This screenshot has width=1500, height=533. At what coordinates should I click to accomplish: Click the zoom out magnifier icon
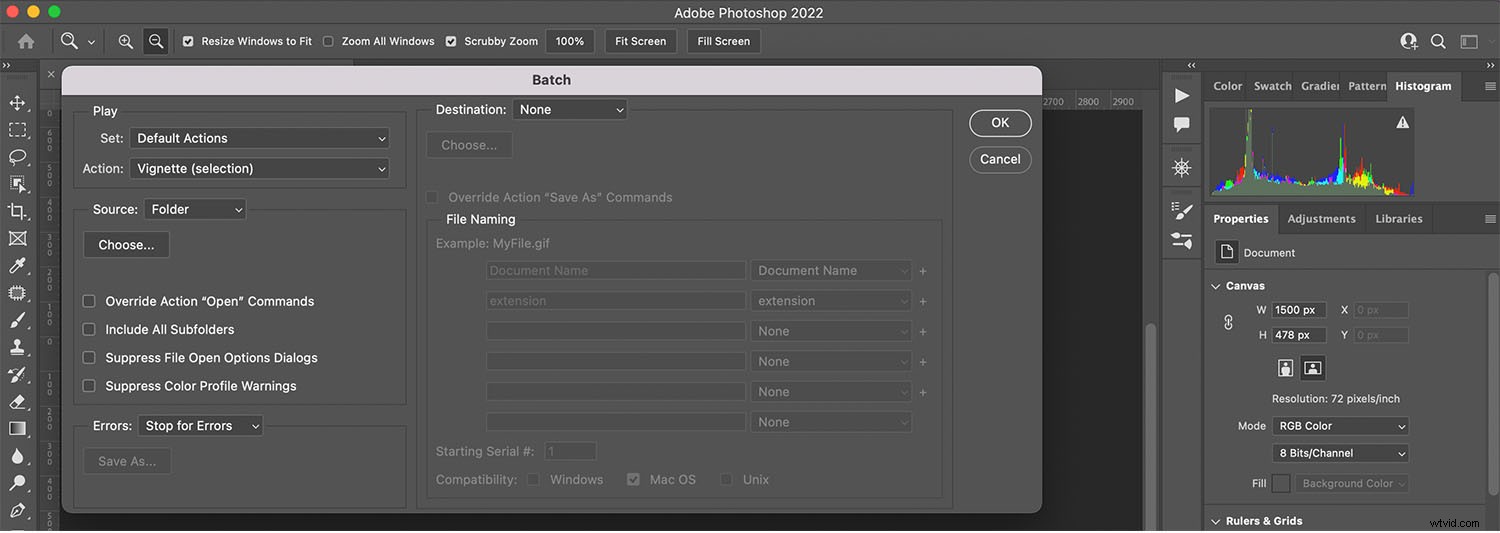pyautogui.click(x=156, y=41)
